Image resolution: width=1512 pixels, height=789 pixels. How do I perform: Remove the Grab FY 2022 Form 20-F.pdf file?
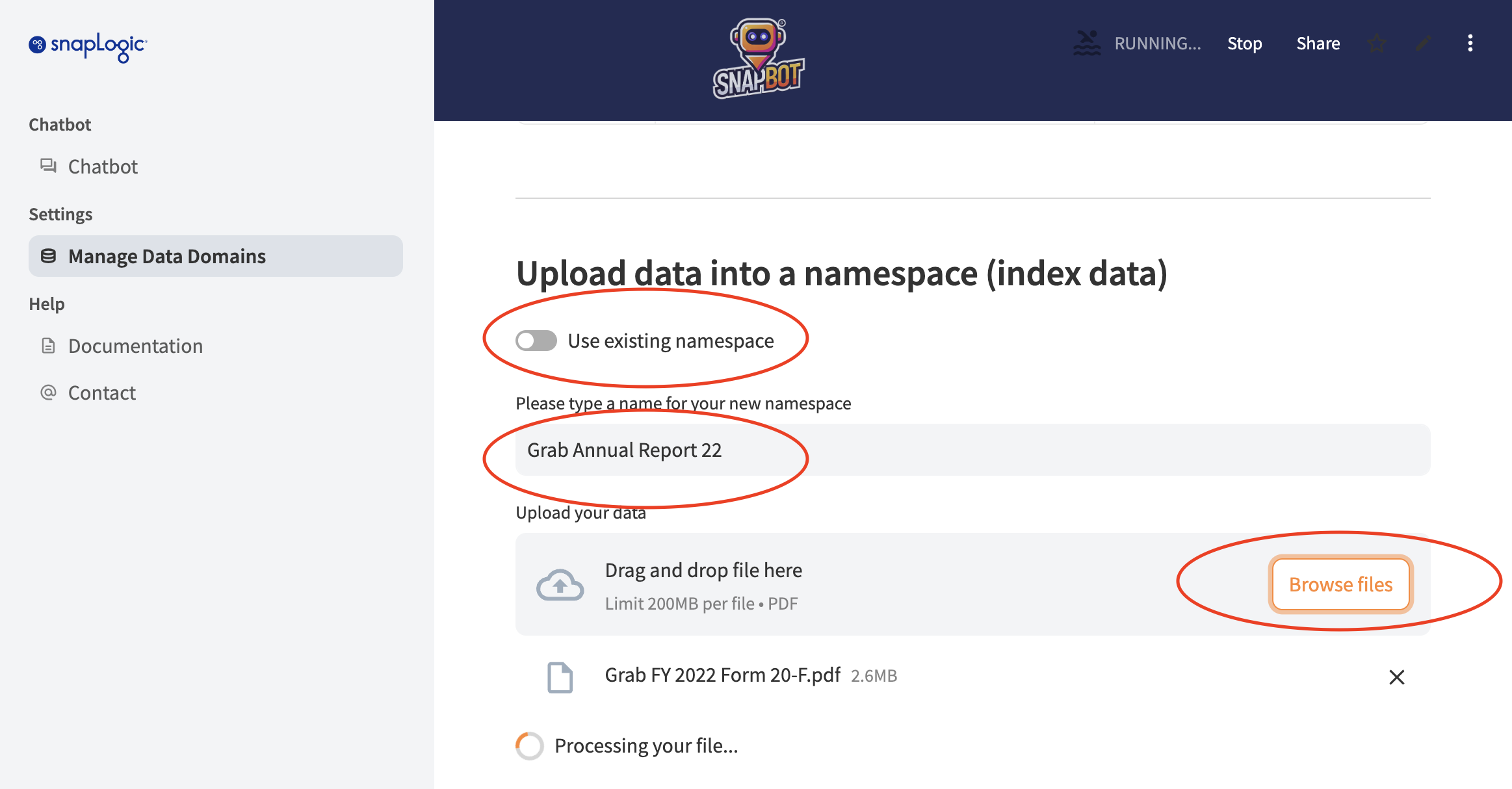[1396, 677]
